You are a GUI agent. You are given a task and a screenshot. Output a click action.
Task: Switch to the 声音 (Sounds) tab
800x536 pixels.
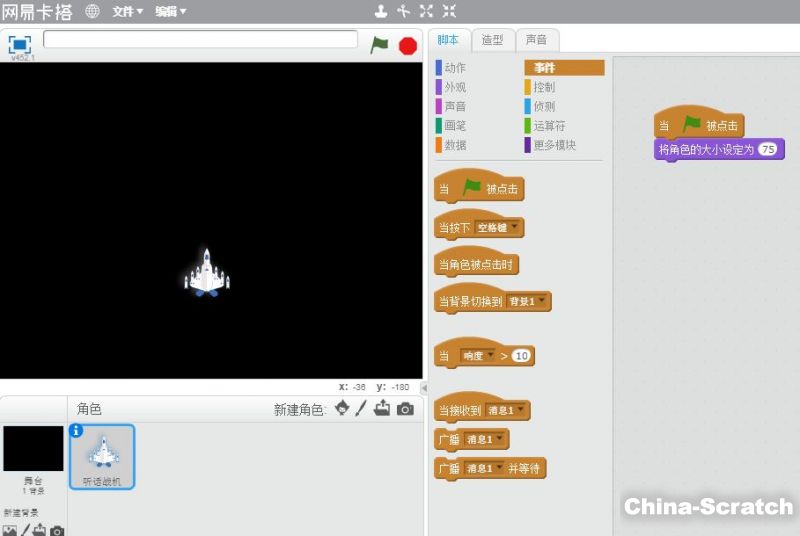[536, 40]
